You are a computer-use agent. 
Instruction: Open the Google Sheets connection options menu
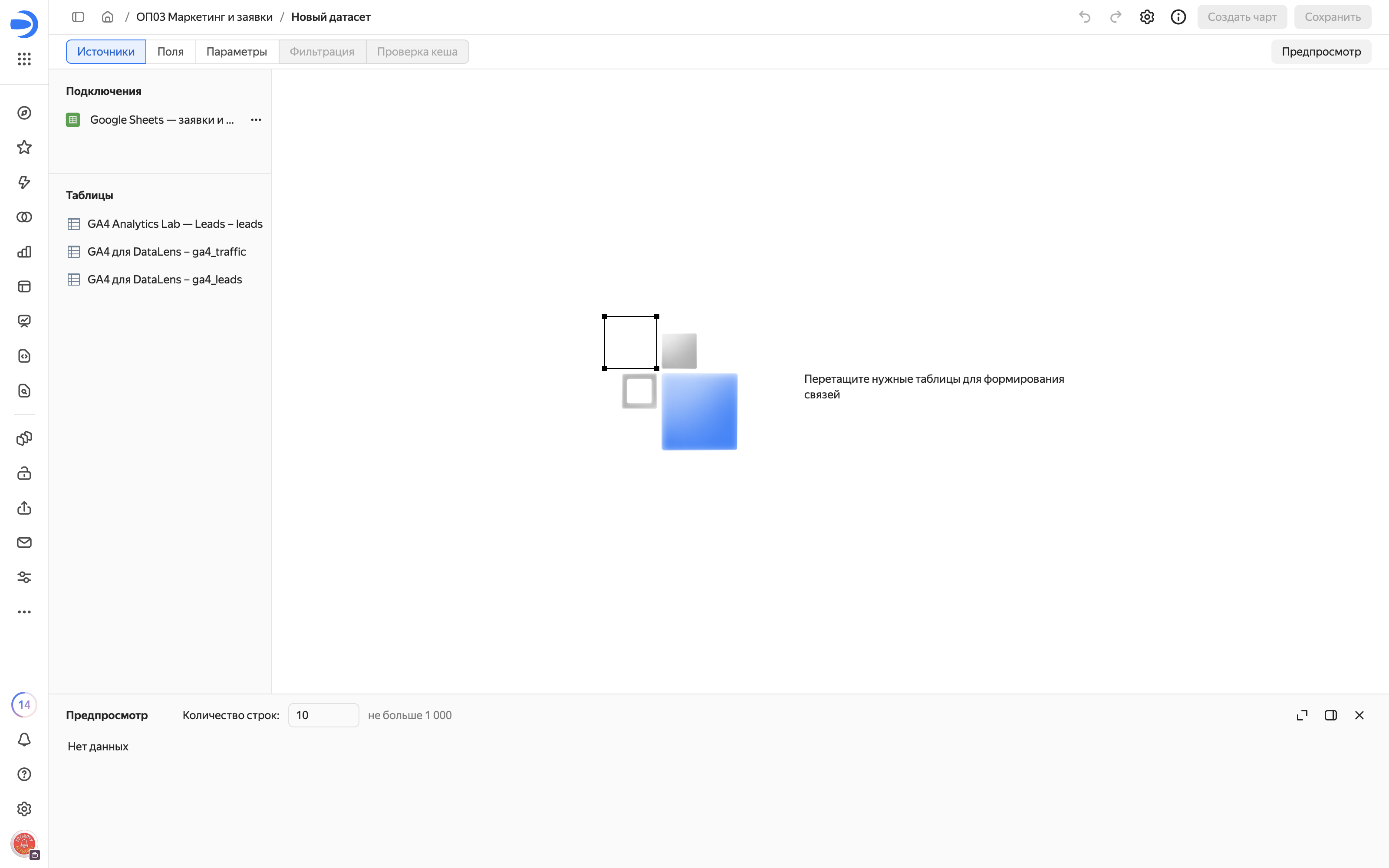click(256, 120)
